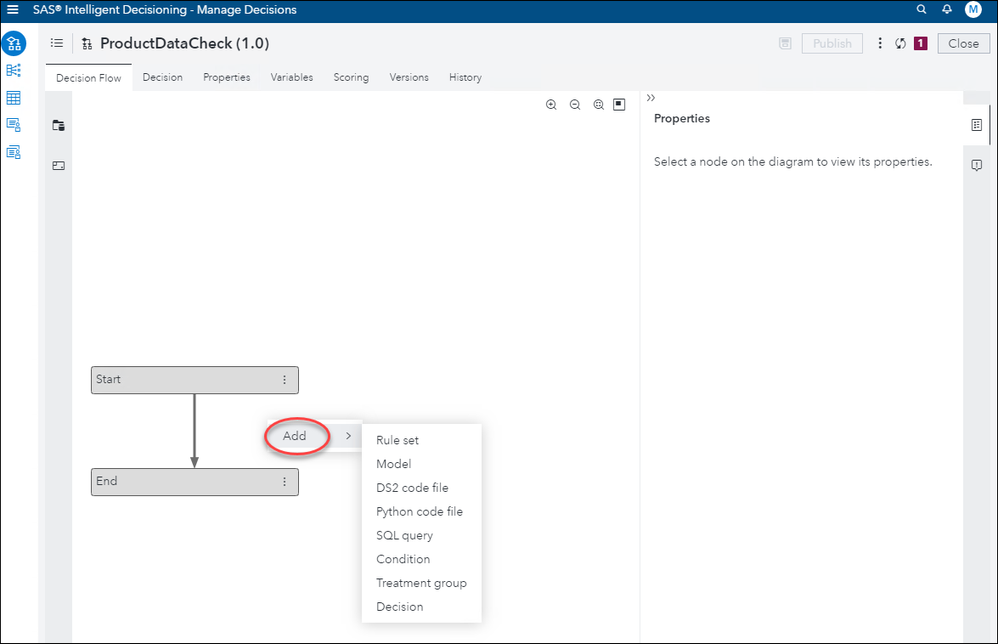Open the comments icon on right edge
Screen dimensions: 998x644
[x=976, y=165]
